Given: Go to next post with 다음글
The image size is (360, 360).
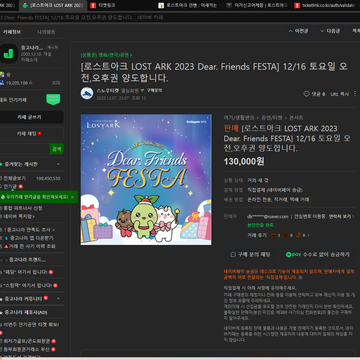Looking at the screenshot, I should pos(330,31).
